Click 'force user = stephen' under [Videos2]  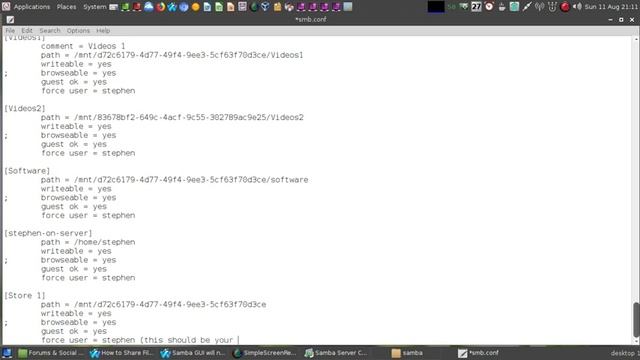coord(88,153)
